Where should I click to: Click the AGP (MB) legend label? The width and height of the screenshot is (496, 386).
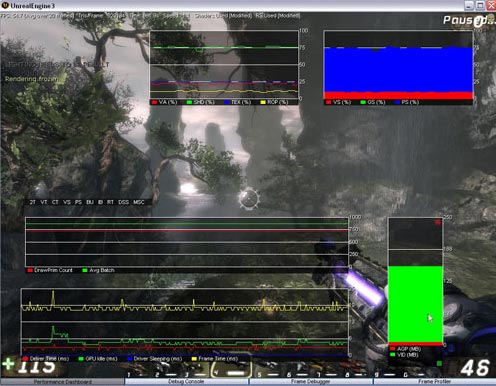coord(409,349)
